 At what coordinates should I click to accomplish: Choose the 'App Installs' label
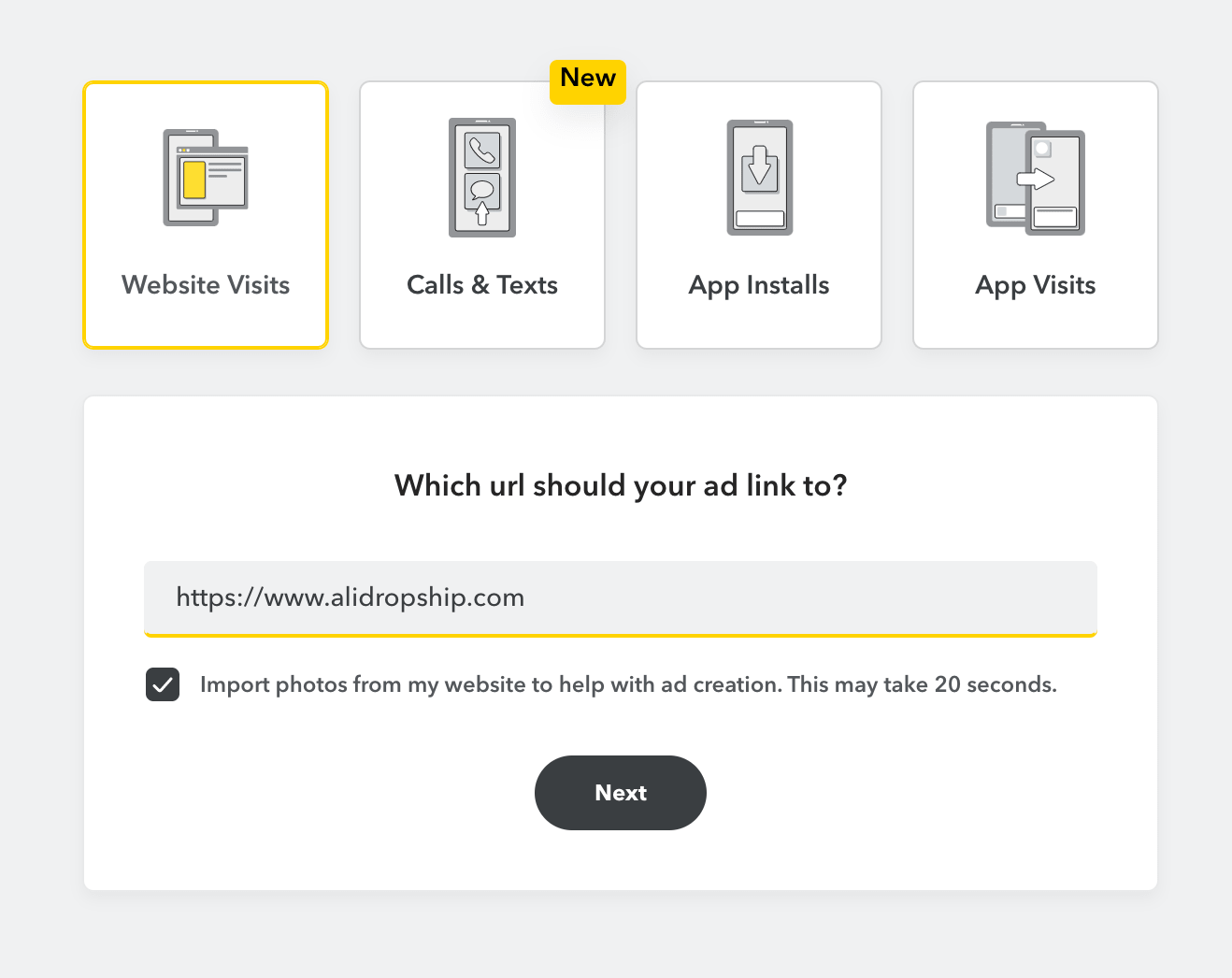759,285
